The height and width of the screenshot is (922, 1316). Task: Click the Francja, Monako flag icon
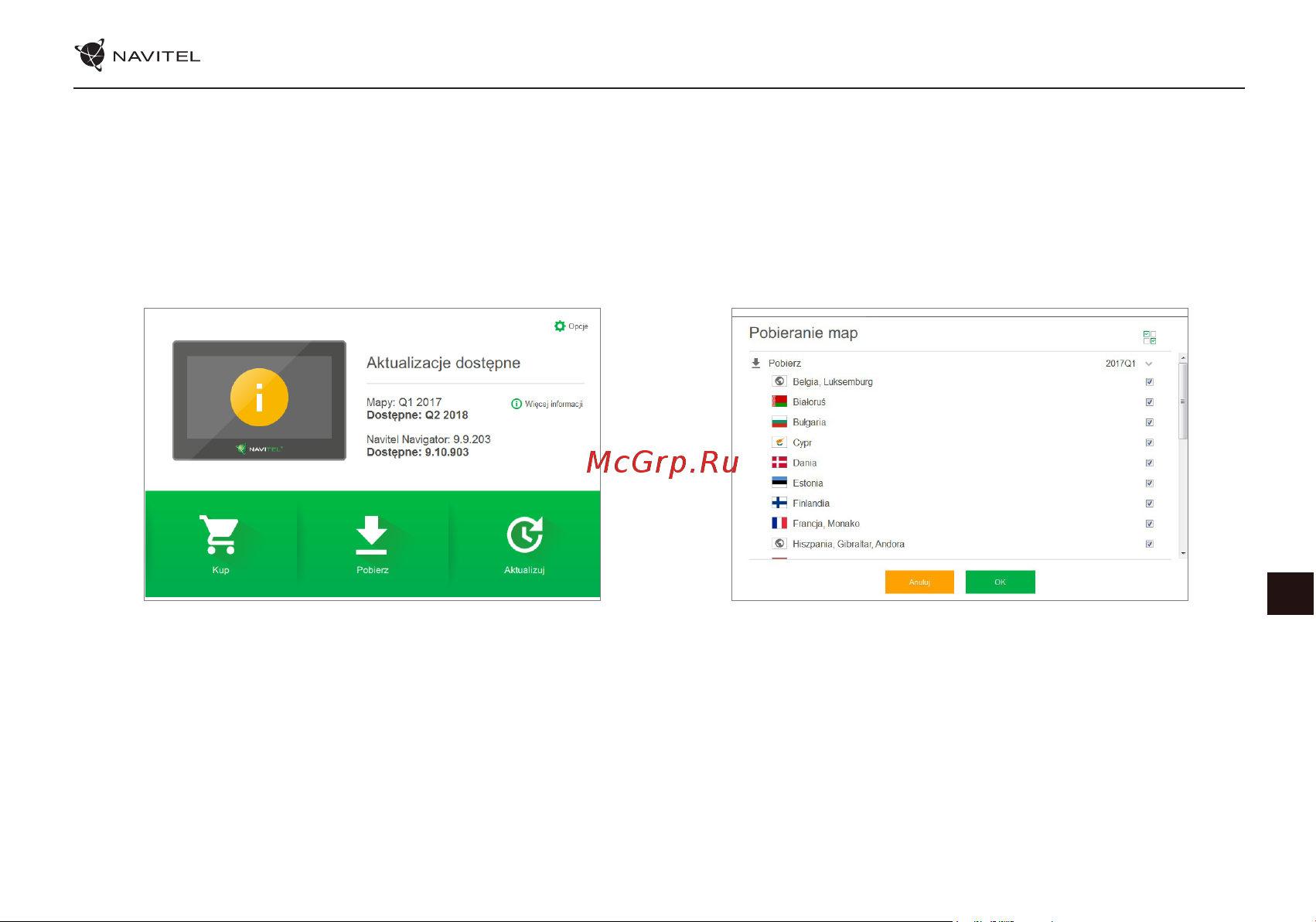[x=779, y=523]
